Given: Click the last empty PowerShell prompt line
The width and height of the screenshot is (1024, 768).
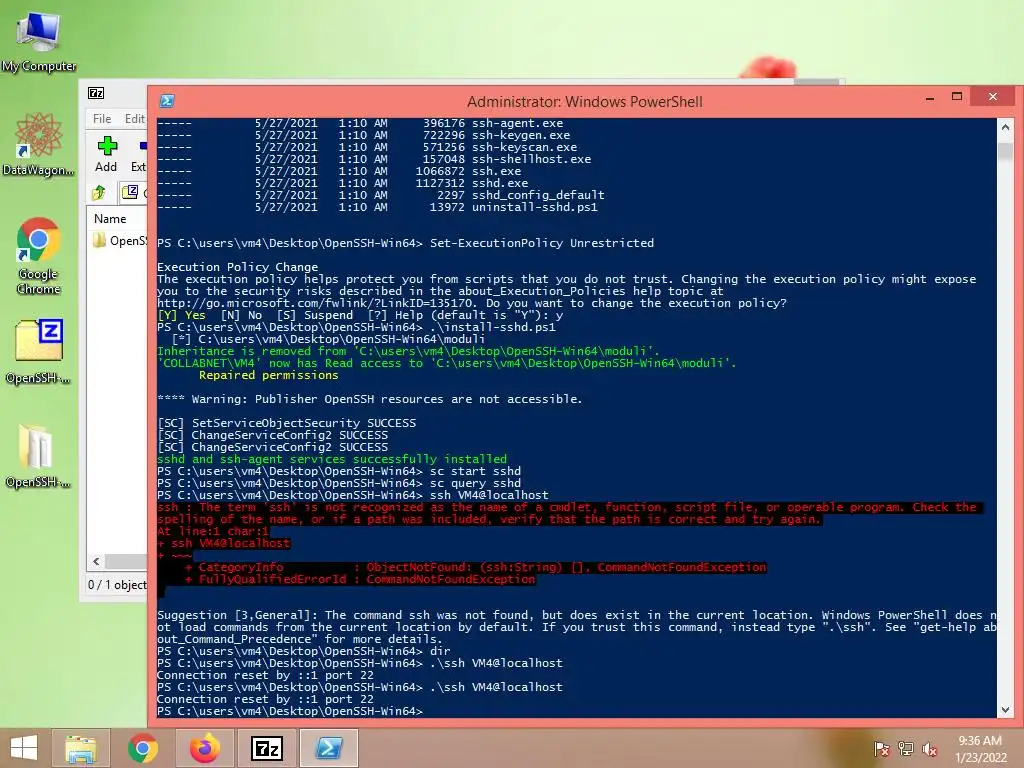Looking at the screenshot, I should [290, 711].
